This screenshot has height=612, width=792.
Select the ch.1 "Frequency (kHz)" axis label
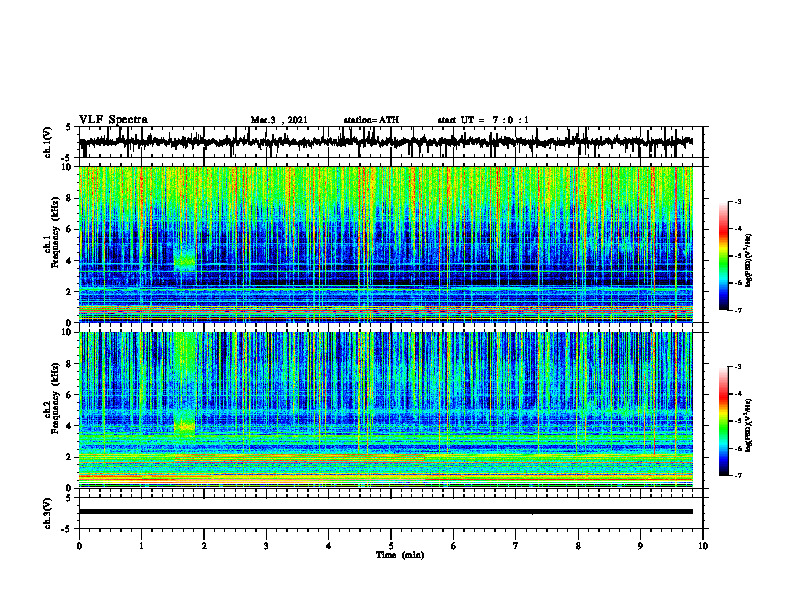[x=54, y=233]
